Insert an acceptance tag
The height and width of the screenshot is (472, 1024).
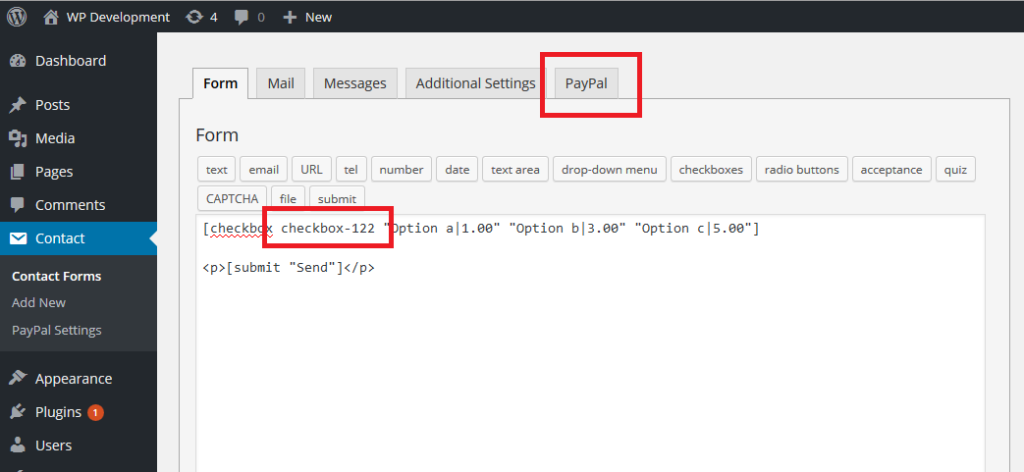click(x=891, y=170)
